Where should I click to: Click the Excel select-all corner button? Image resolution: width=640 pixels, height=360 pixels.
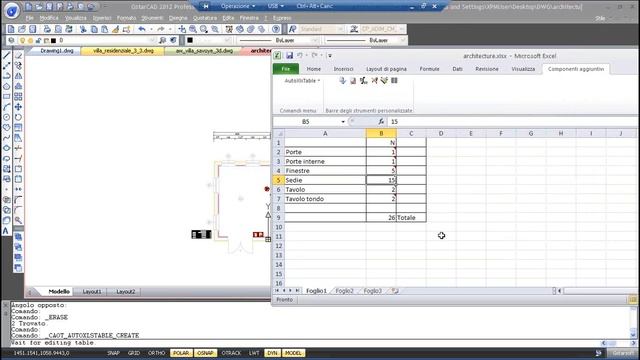pyautogui.click(x=279, y=133)
